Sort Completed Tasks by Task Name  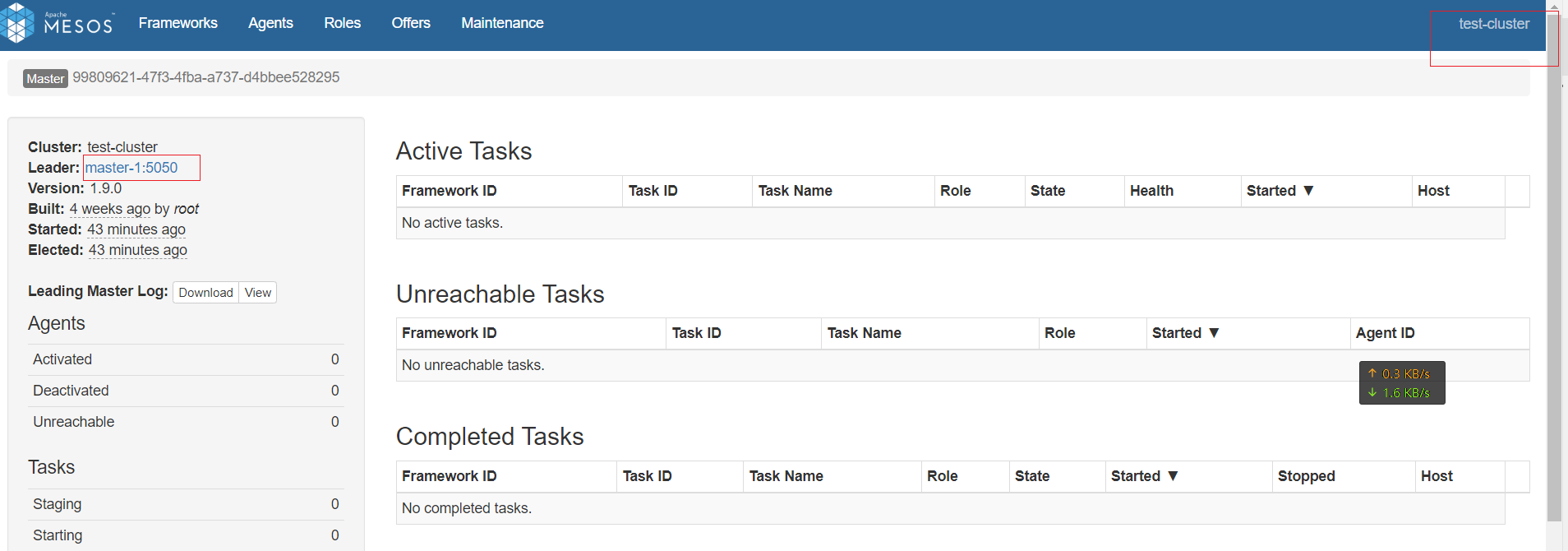(786, 476)
